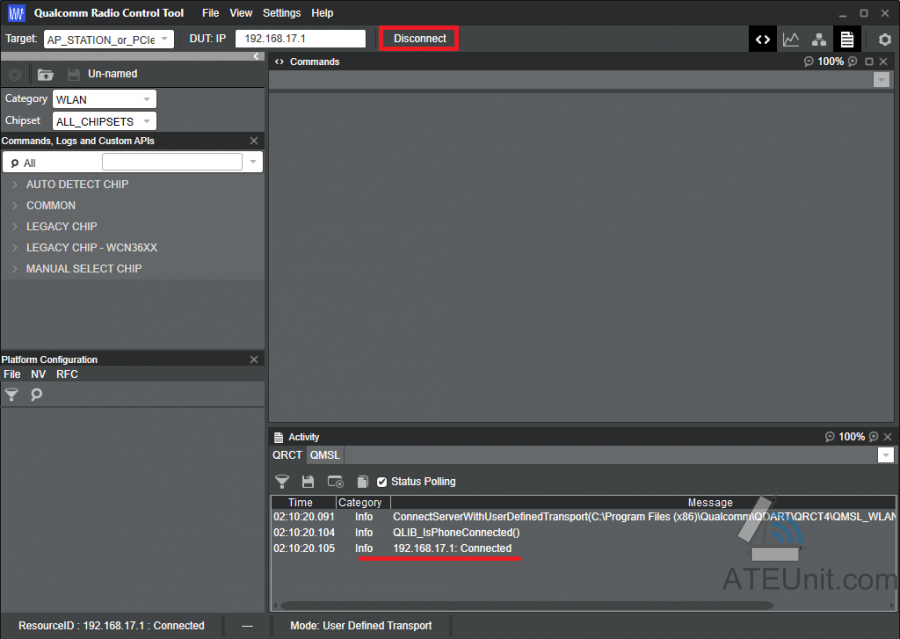The height and width of the screenshot is (639, 900).
Task: Select the '192.168.17.1: Connected' log message
Action: click(x=452, y=548)
